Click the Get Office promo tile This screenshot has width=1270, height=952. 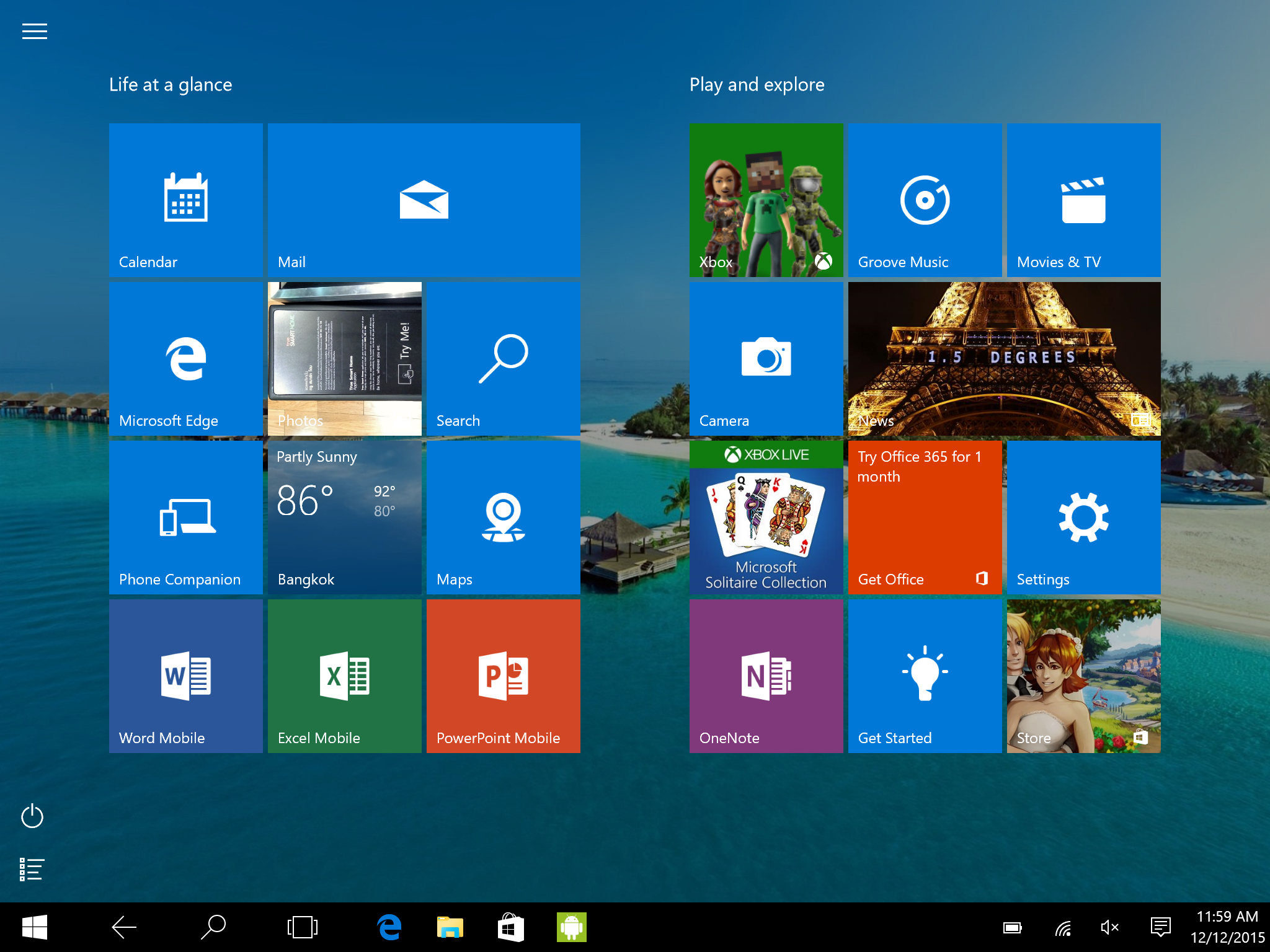pyautogui.click(x=925, y=517)
